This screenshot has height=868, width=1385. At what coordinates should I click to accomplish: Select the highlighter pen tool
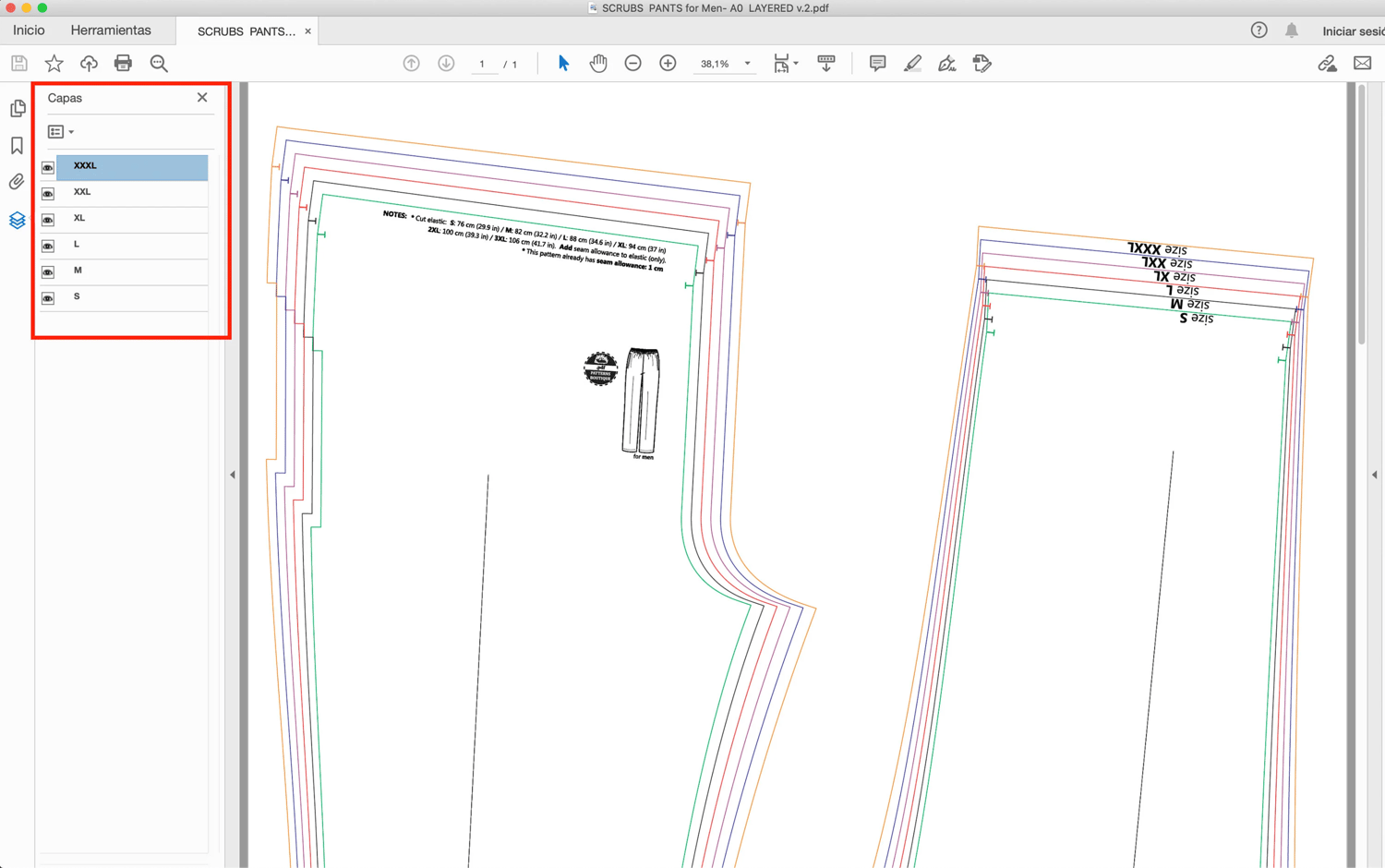(912, 64)
